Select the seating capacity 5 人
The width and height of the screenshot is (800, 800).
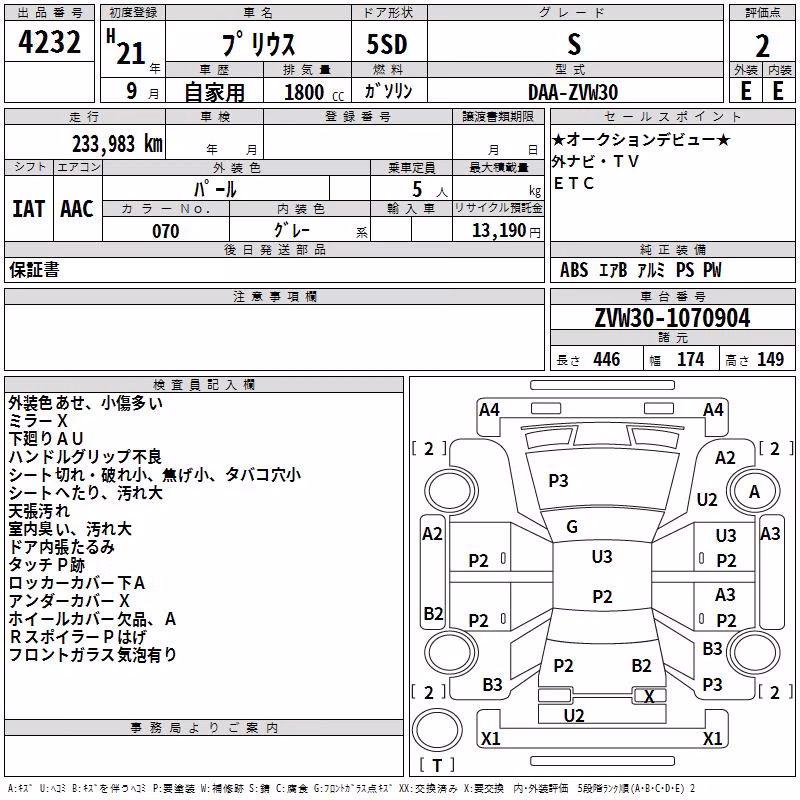429,189
